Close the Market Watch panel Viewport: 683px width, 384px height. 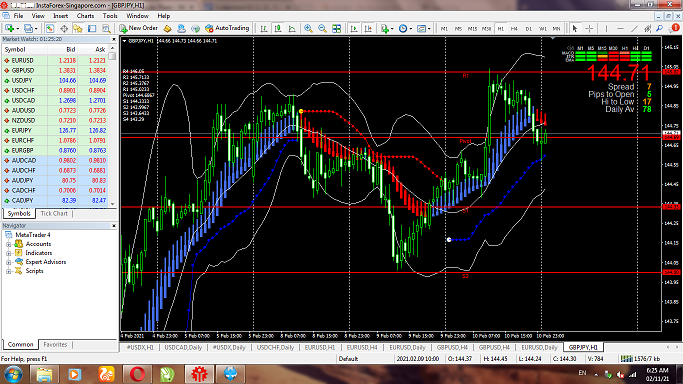point(114,39)
